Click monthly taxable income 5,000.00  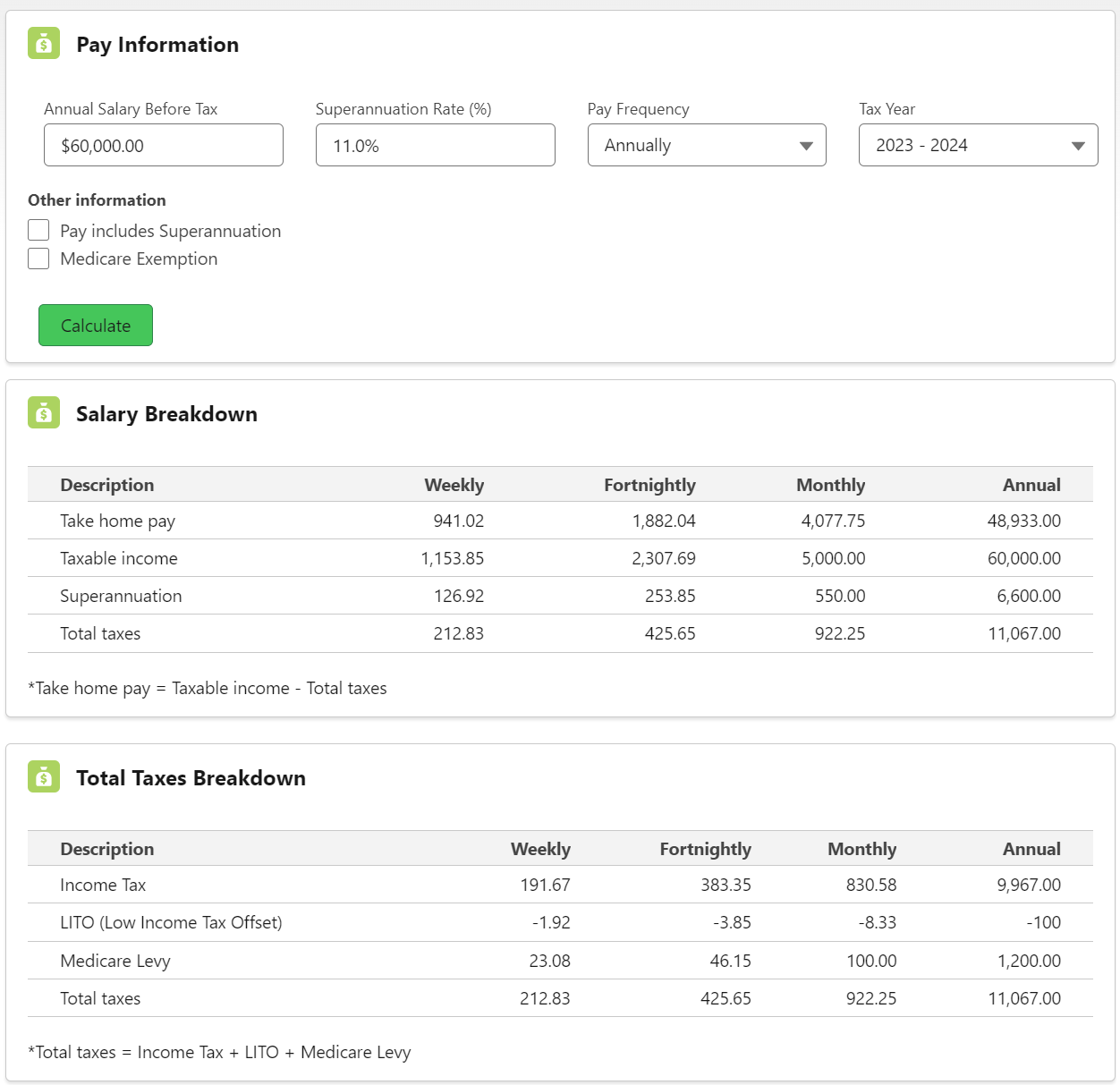(x=833, y=558)
